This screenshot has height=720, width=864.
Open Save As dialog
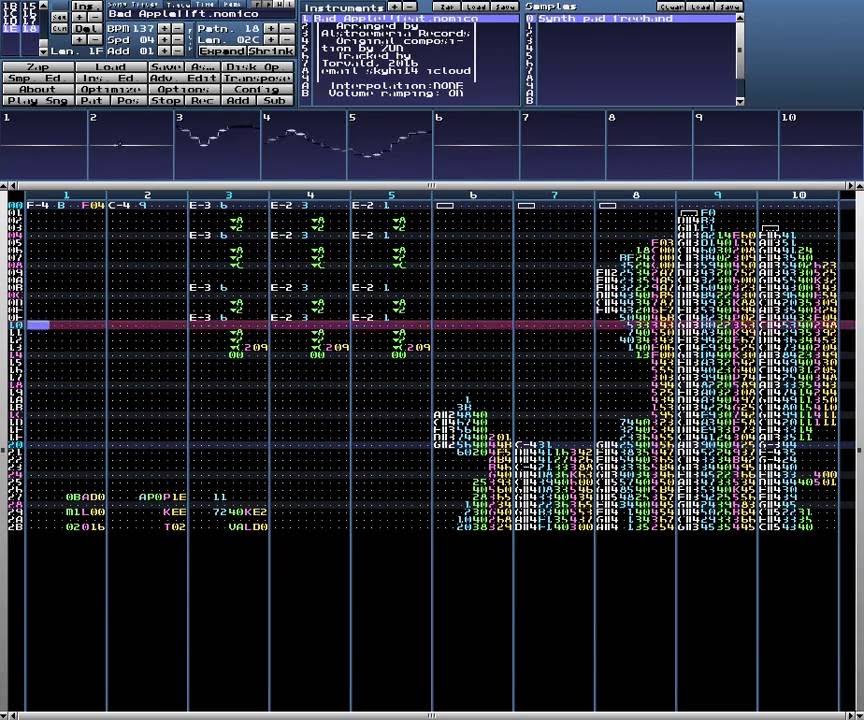click(202, 67)
